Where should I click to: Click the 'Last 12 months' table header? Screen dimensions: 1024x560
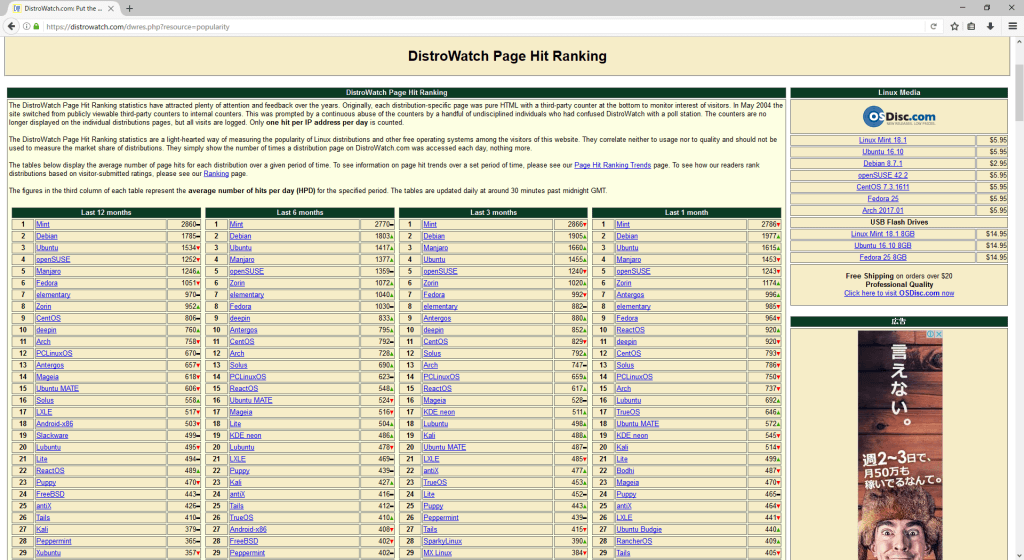coord(106,213)
